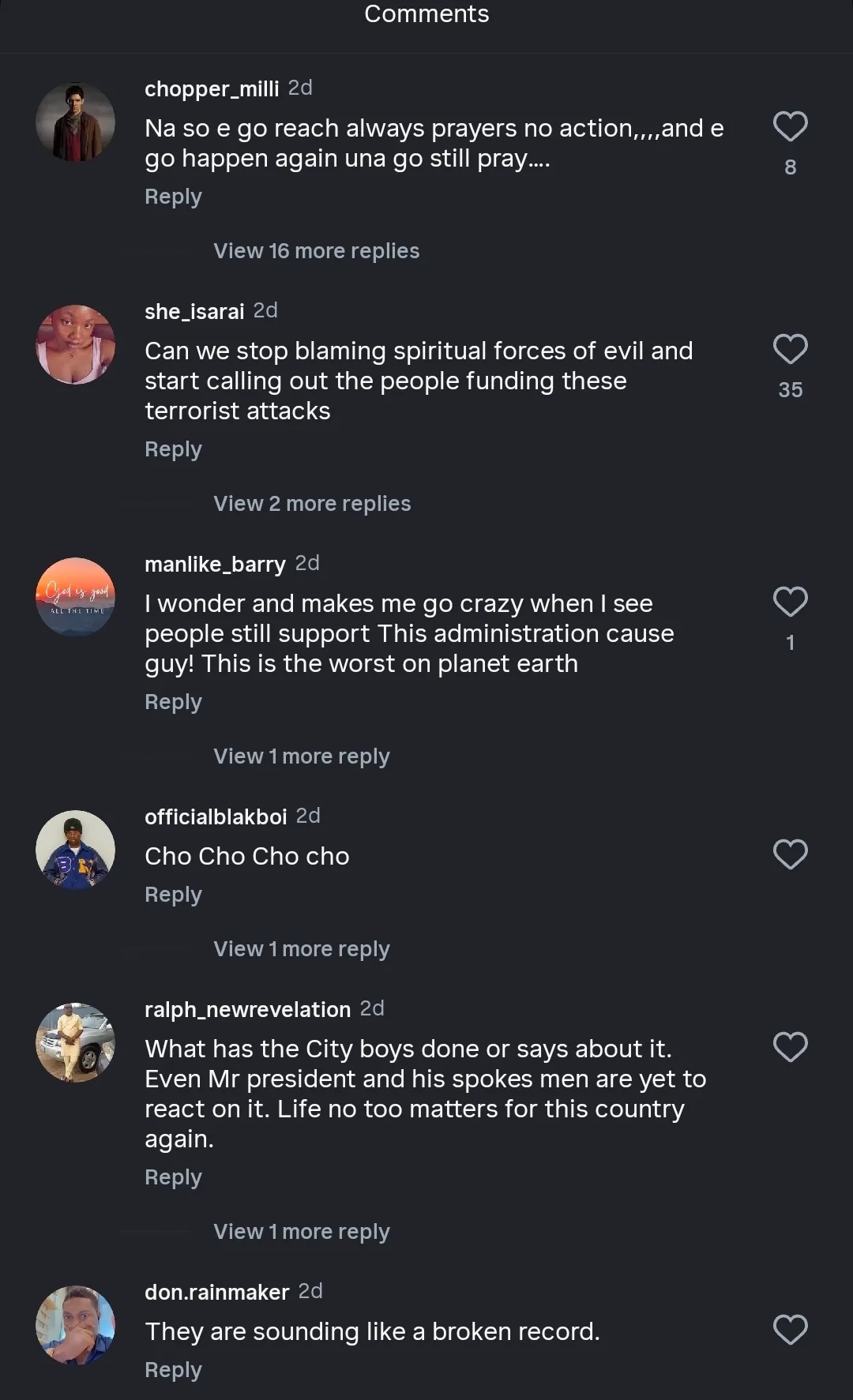Like manlike_barry's comment
This screenshot has height=1400, width=853.
click(x=790, y=602)
